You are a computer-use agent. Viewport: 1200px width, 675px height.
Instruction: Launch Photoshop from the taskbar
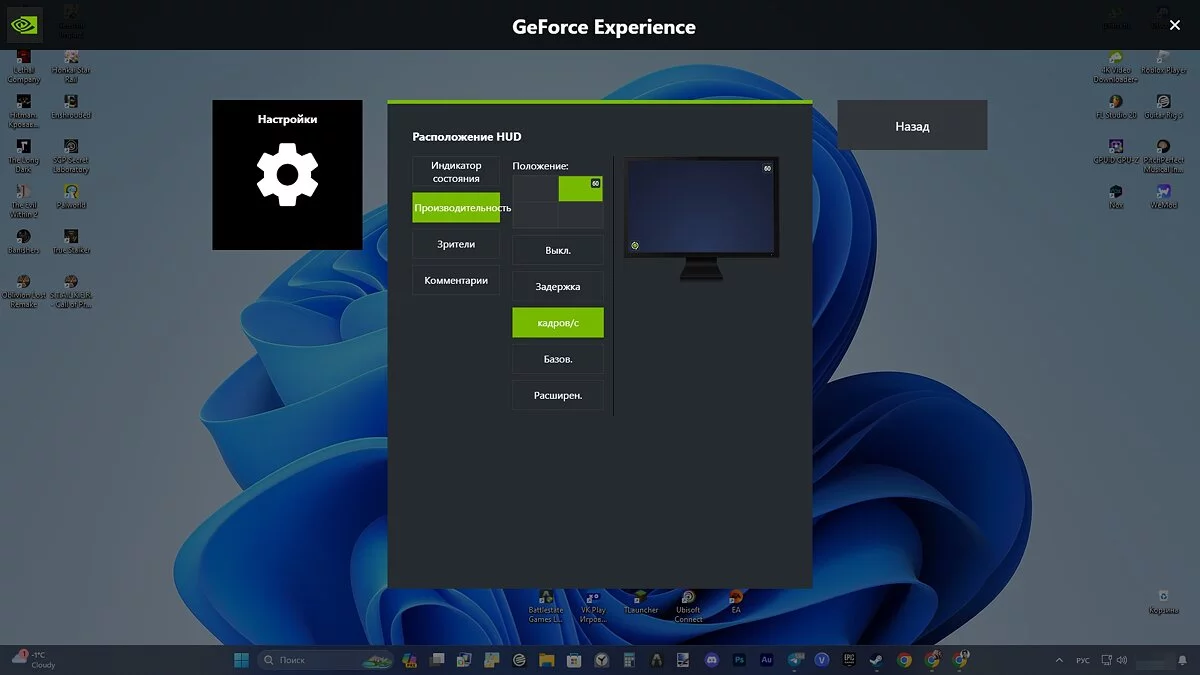coord(739,660)
